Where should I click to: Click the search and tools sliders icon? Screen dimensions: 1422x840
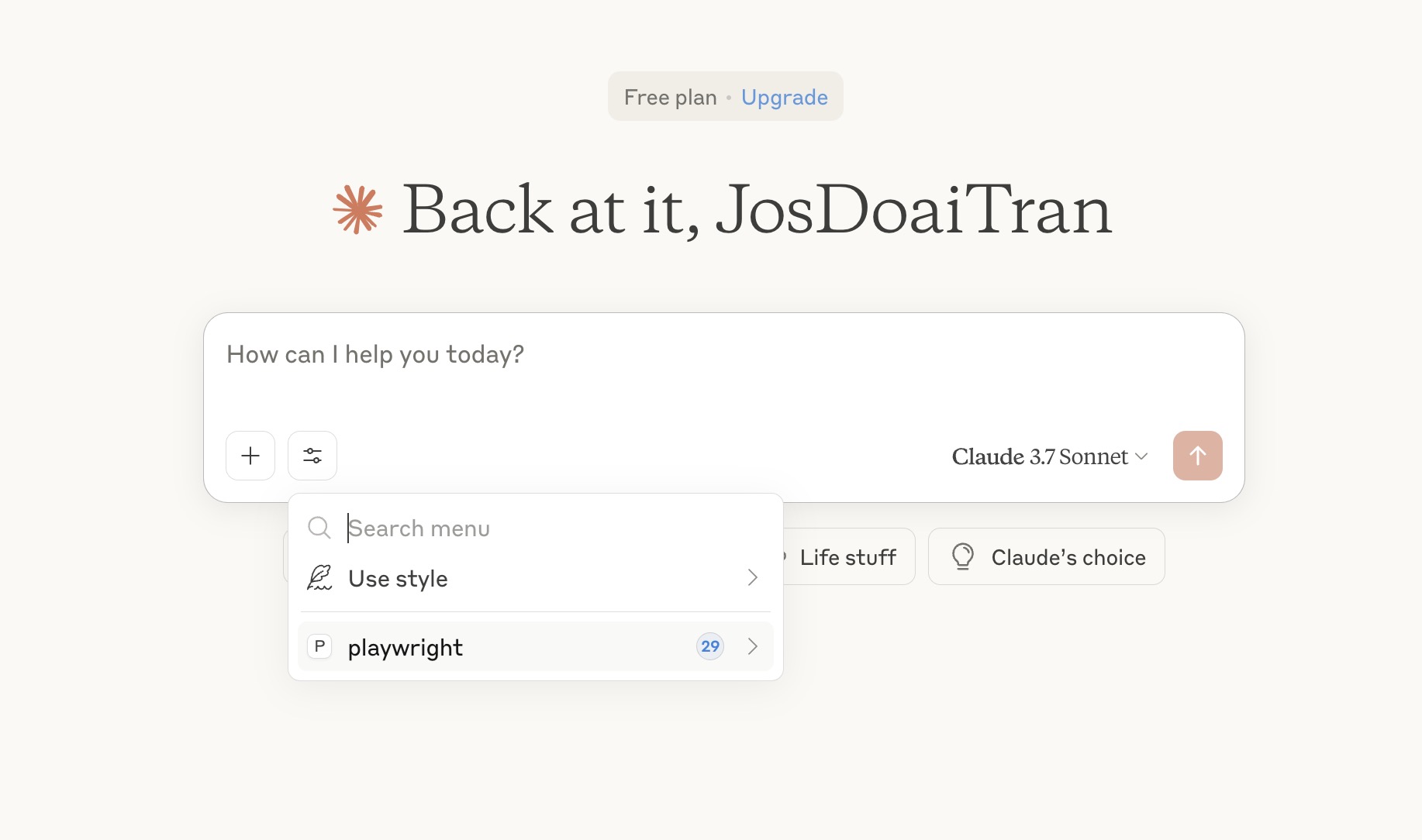click(312, 456)
